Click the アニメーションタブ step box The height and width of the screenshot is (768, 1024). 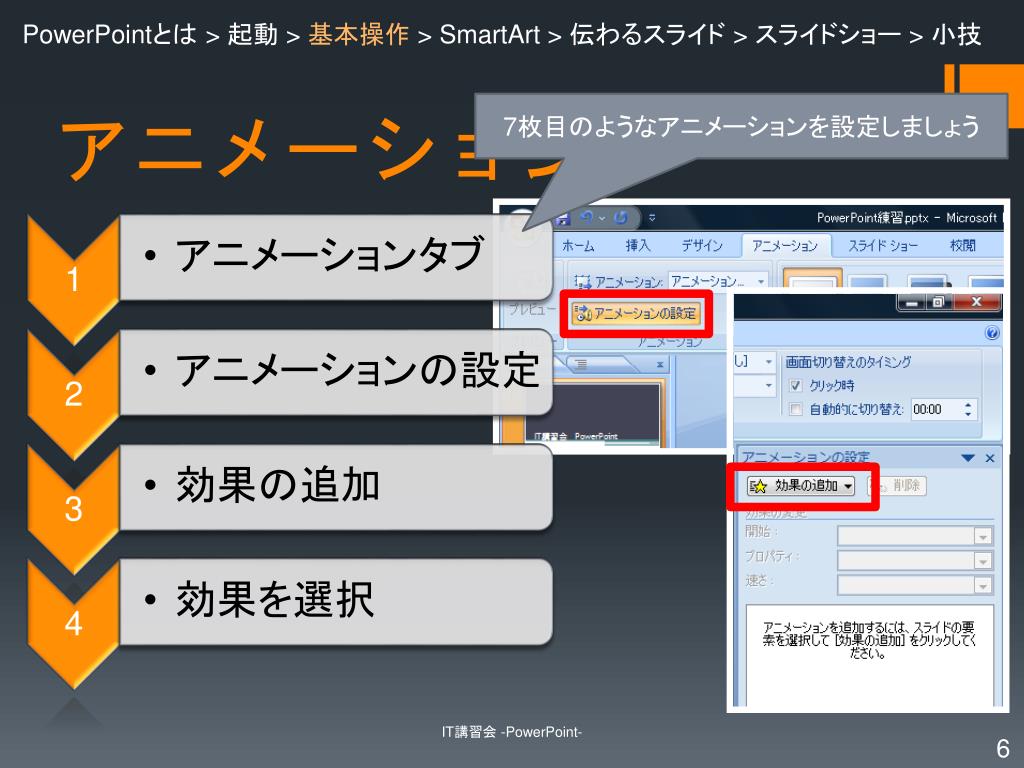click(x=336, y=257)
